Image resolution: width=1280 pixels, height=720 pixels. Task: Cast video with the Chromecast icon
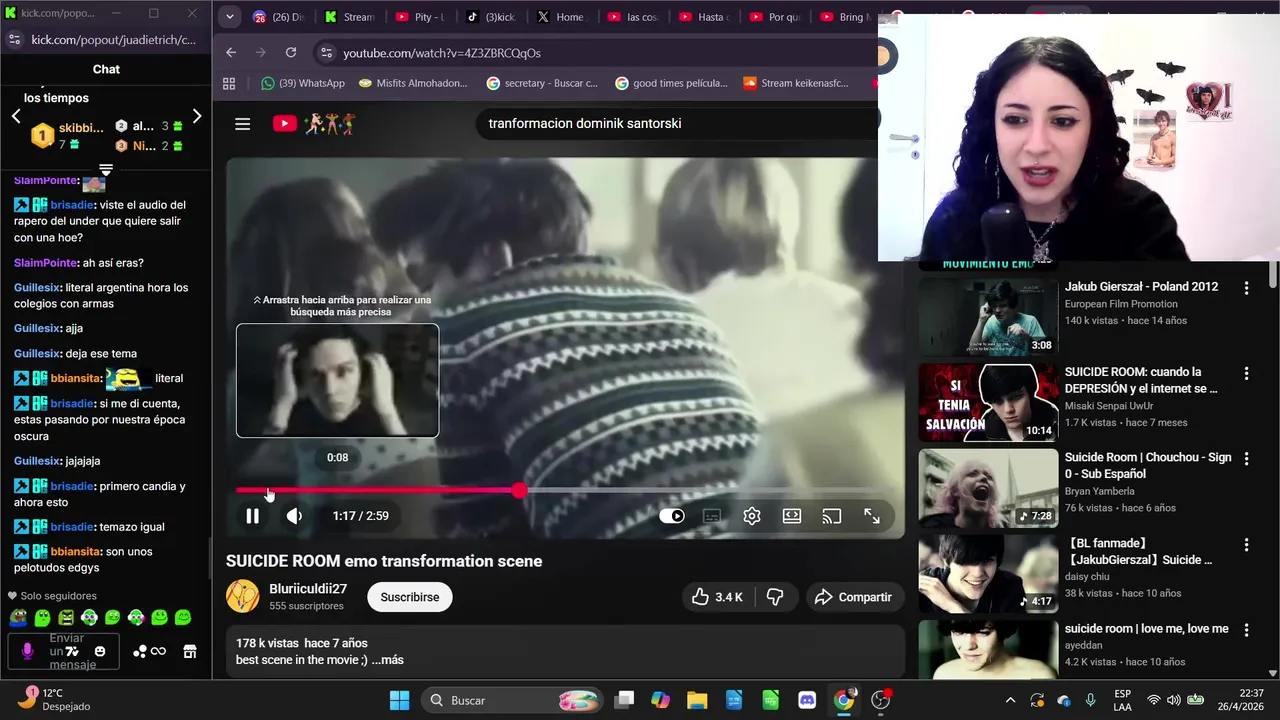pyautogui.click(x=832, y=516)
